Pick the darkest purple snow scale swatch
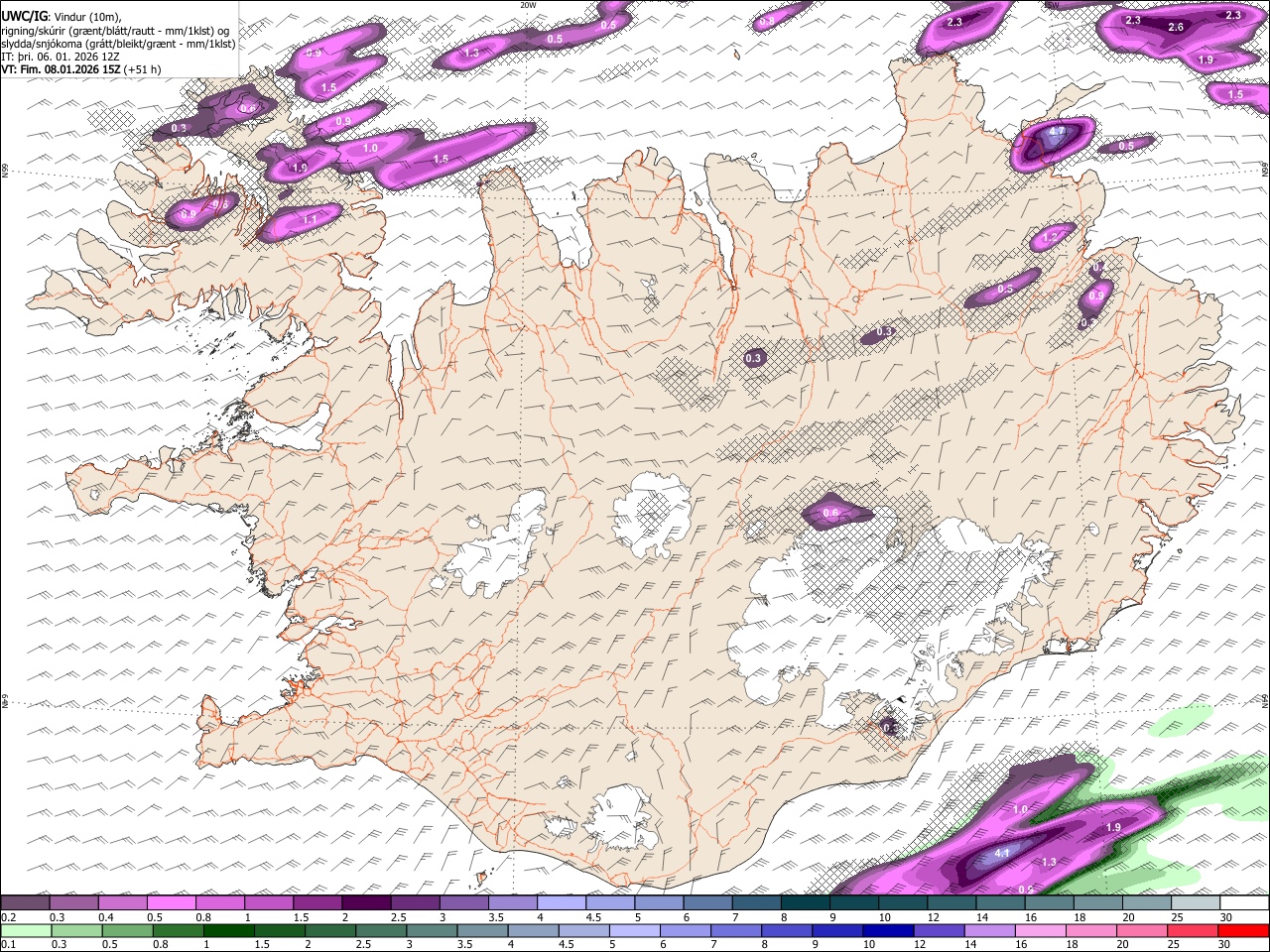This screenshot has height=952, width=1270. pyautogui.click(x=366, y=902)
